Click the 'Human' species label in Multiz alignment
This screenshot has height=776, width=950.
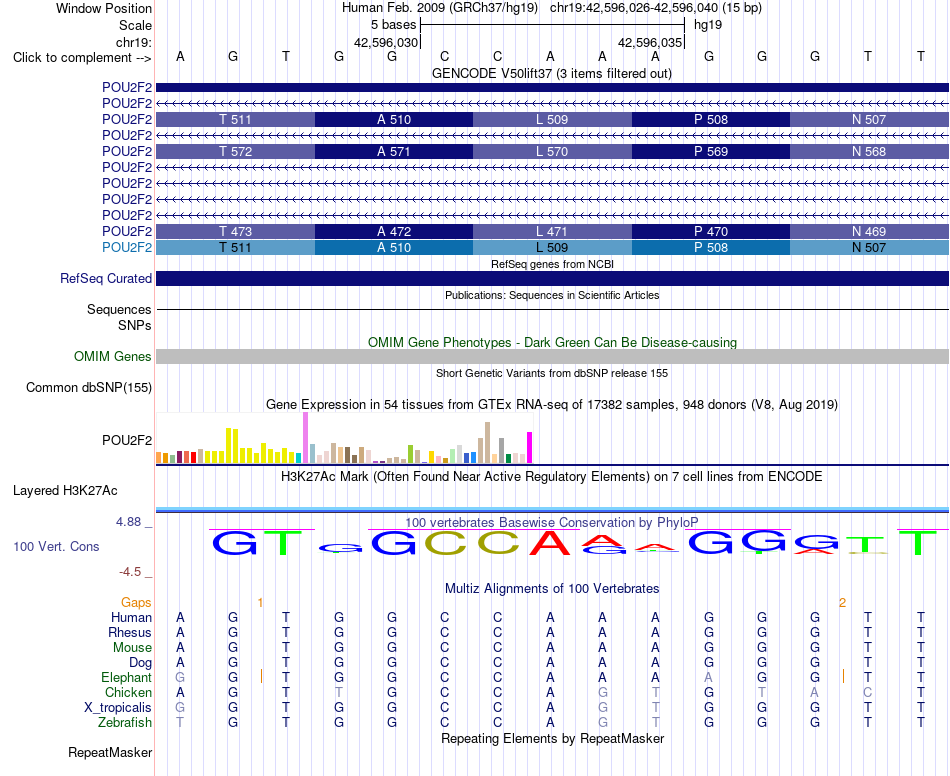coord(131,617)
